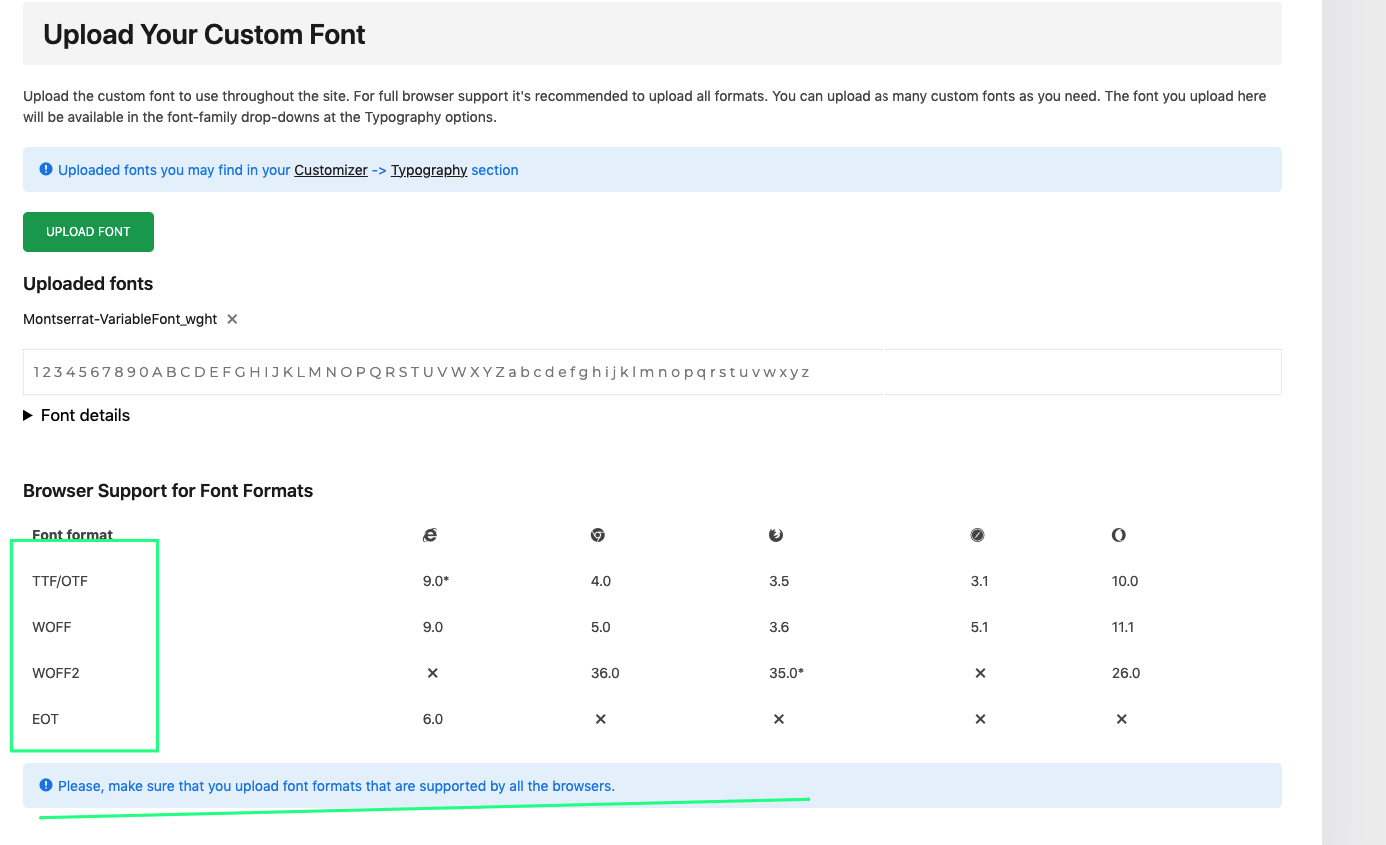This screenshot has height=845, width=1386.
Task: Click the font preview sample box
Action: coord(652,372)
